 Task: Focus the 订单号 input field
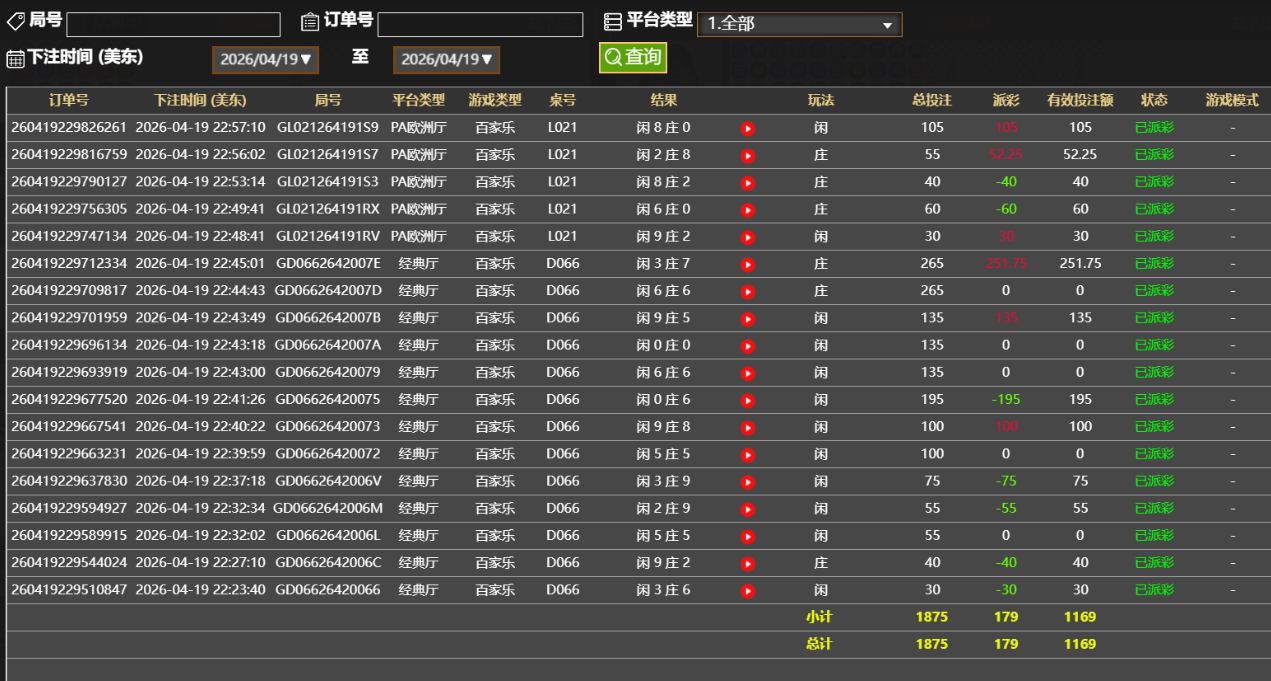480,24
